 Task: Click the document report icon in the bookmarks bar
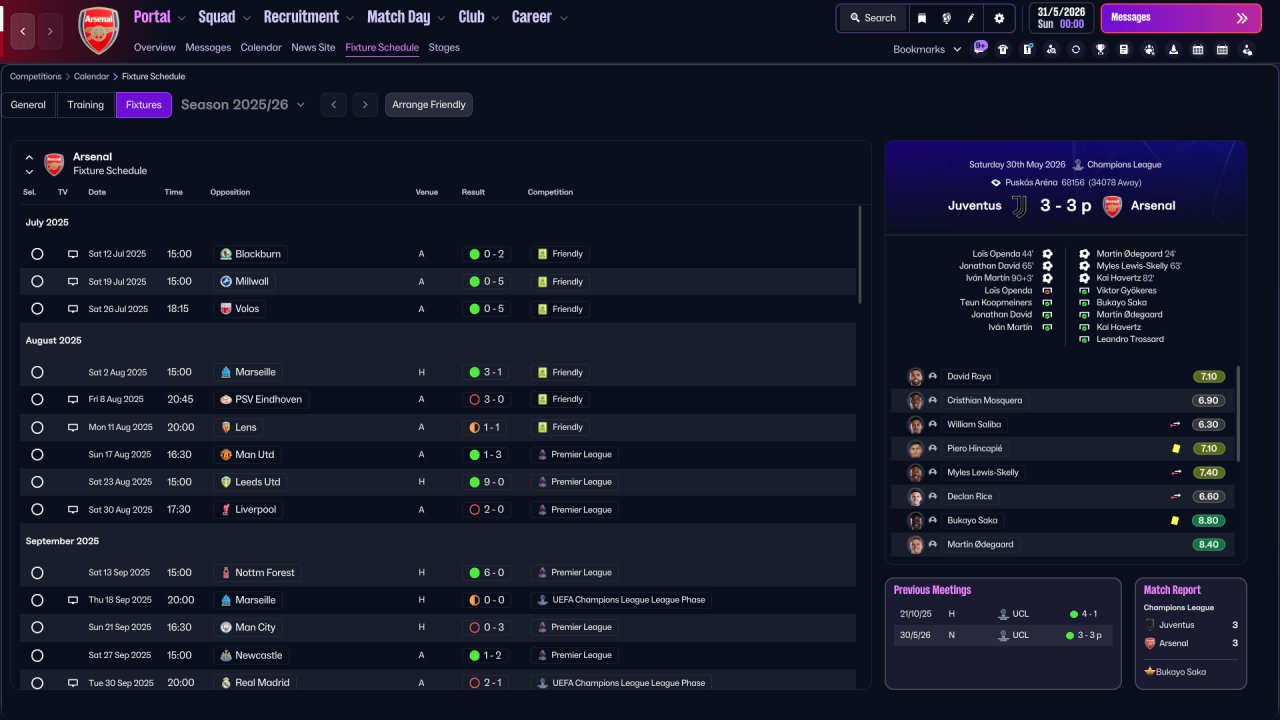1124,49
